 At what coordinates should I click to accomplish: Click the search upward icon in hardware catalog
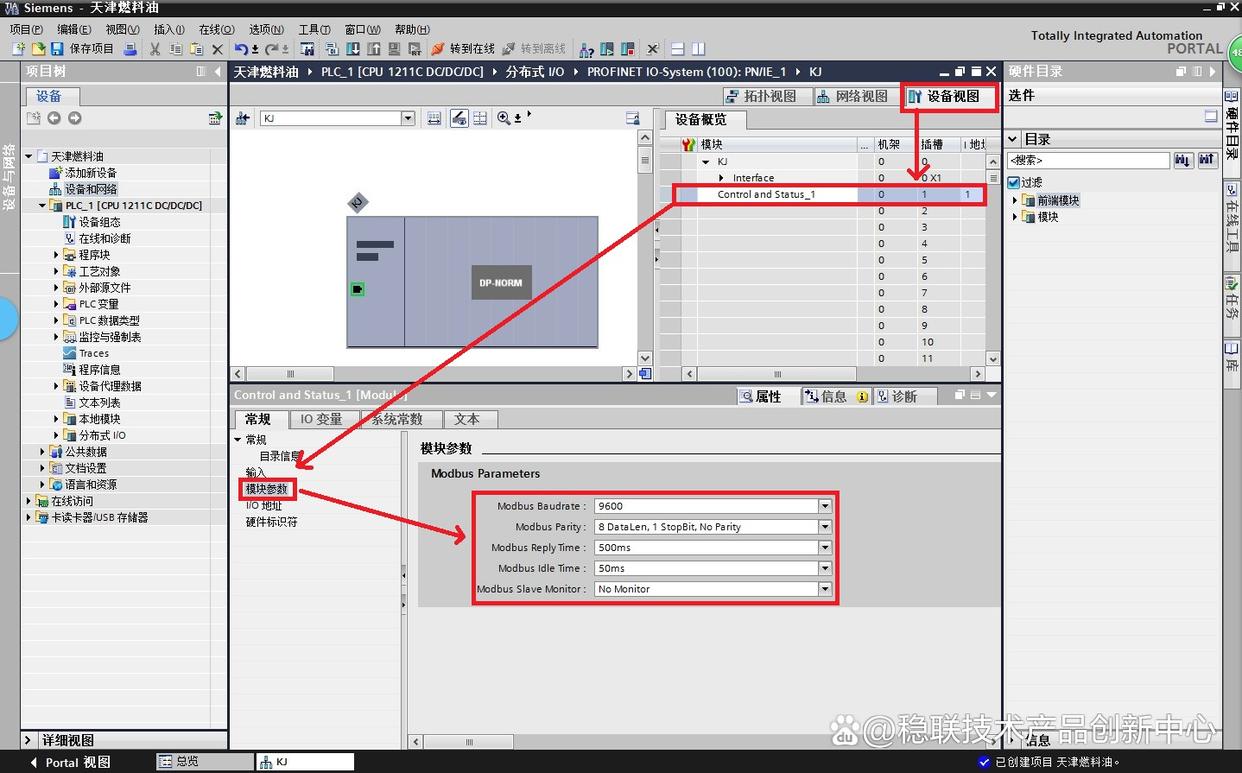click(1207, 160)
